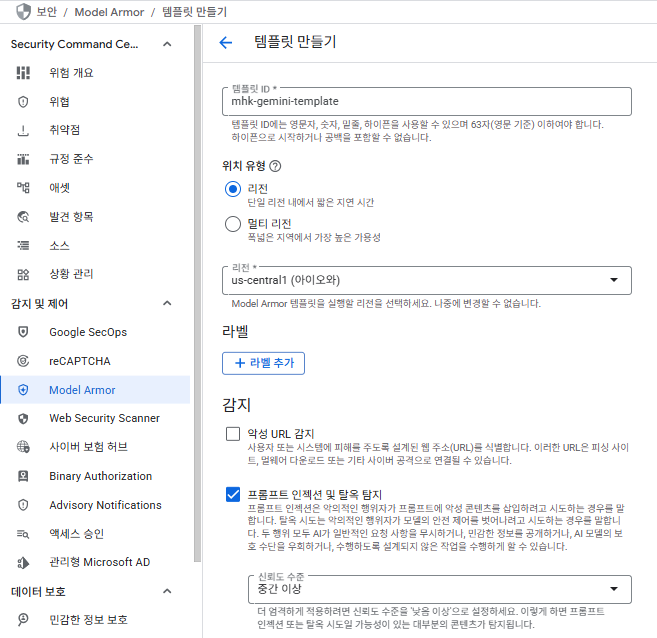The image size is (657, 638).
Task: Click the 규정 준수 chart icon
Action: [23, 159]
